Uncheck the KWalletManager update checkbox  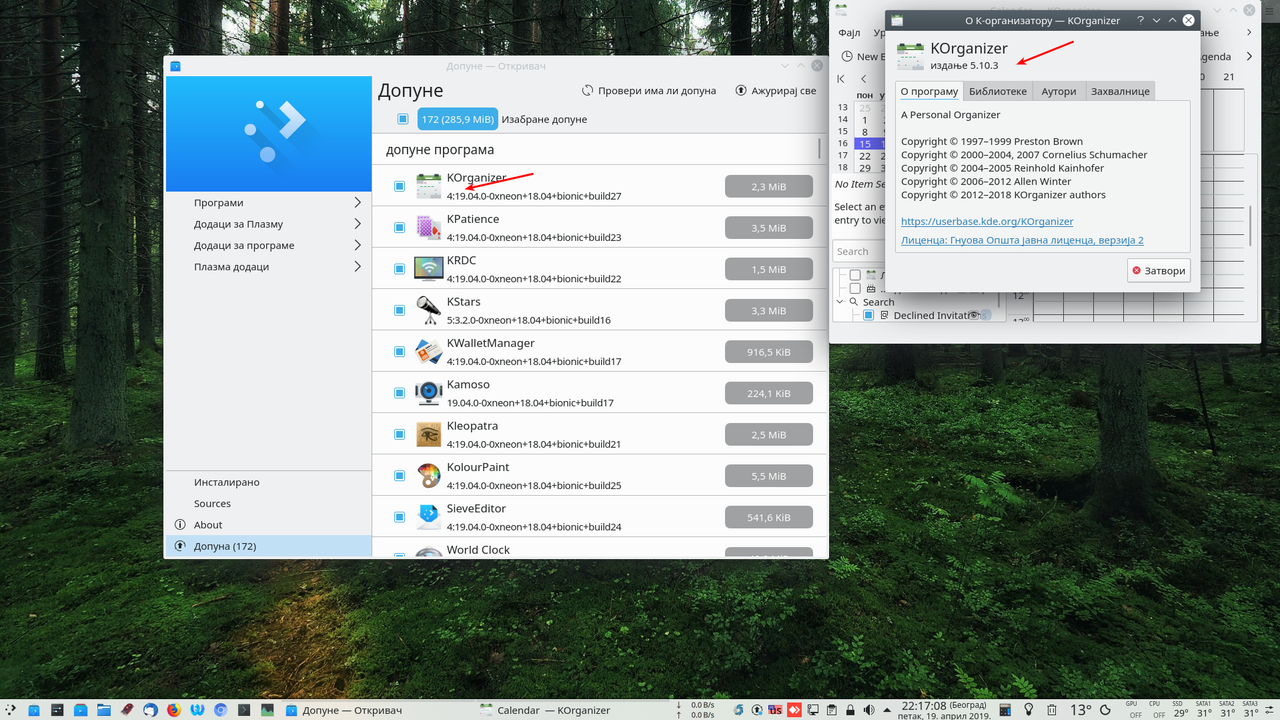399,352
